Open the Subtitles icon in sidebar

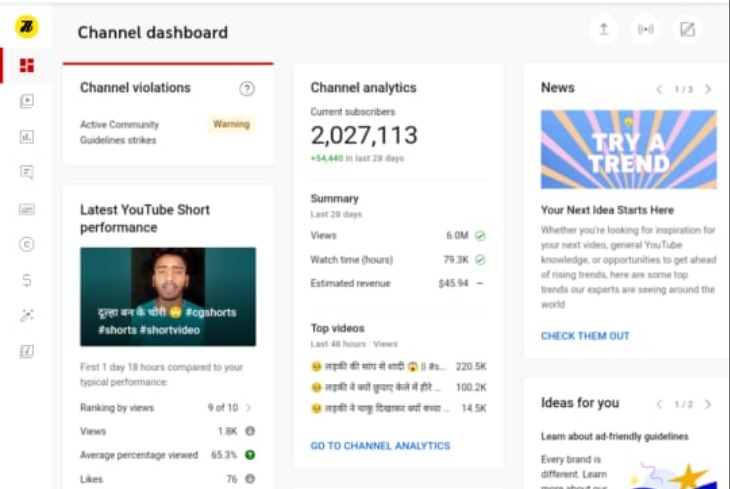[x=27, y=209]
